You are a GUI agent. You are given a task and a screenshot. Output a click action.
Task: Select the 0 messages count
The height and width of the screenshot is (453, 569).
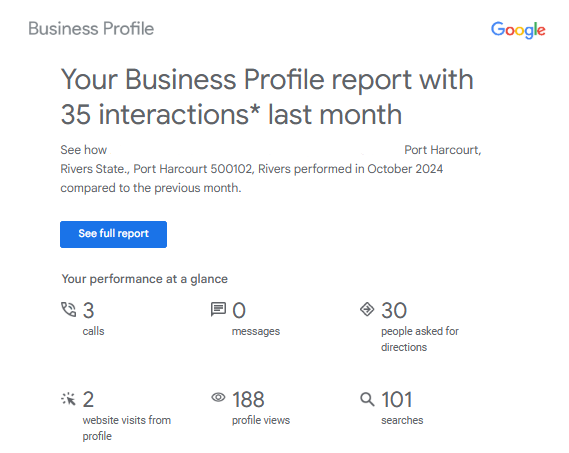point(239,310)
